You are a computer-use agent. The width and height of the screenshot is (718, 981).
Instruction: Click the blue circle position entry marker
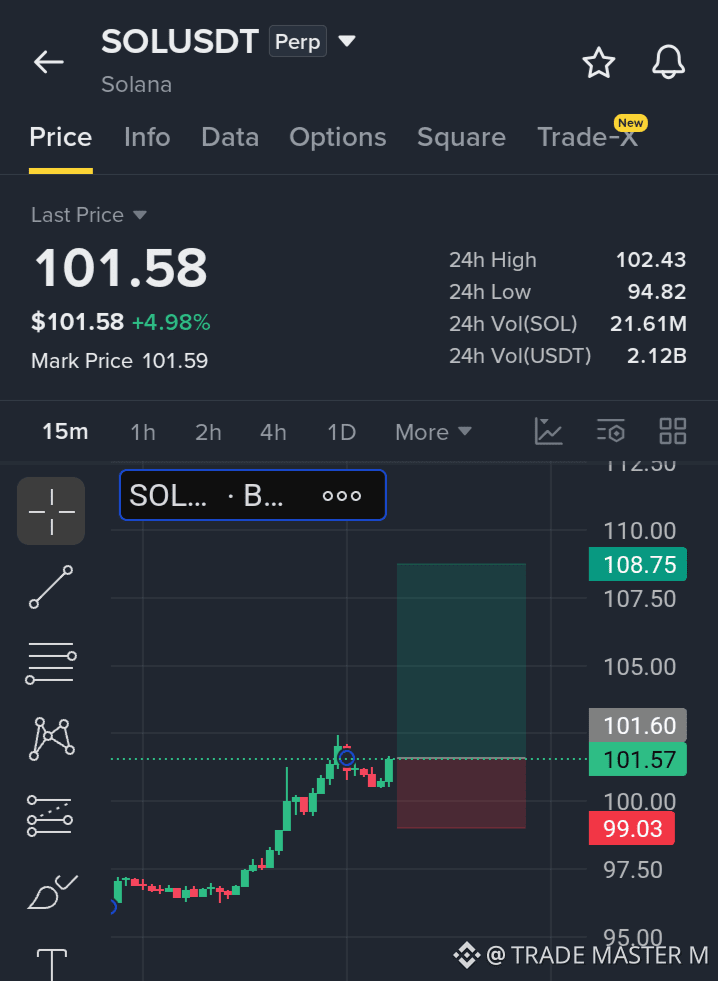346,759
